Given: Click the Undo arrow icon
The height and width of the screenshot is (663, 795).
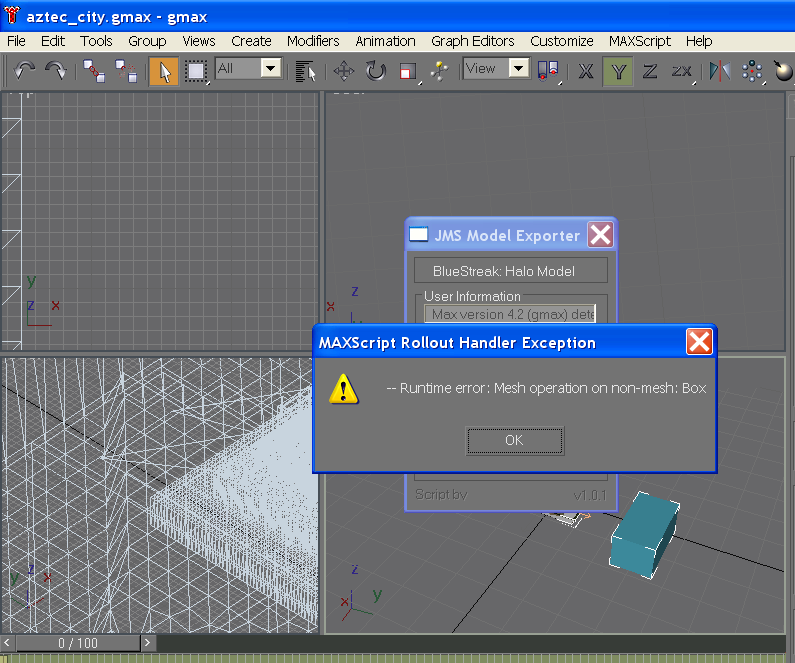Looking at the screenshot, I should 25,70.
